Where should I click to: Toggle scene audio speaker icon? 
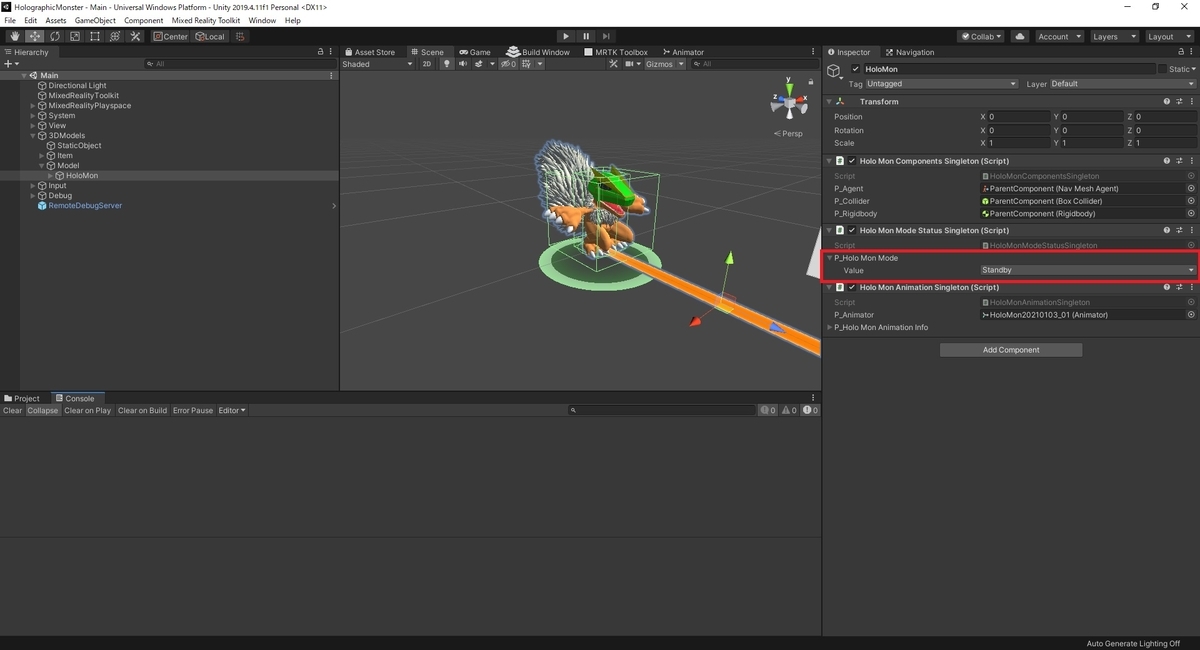coord(462,64)
